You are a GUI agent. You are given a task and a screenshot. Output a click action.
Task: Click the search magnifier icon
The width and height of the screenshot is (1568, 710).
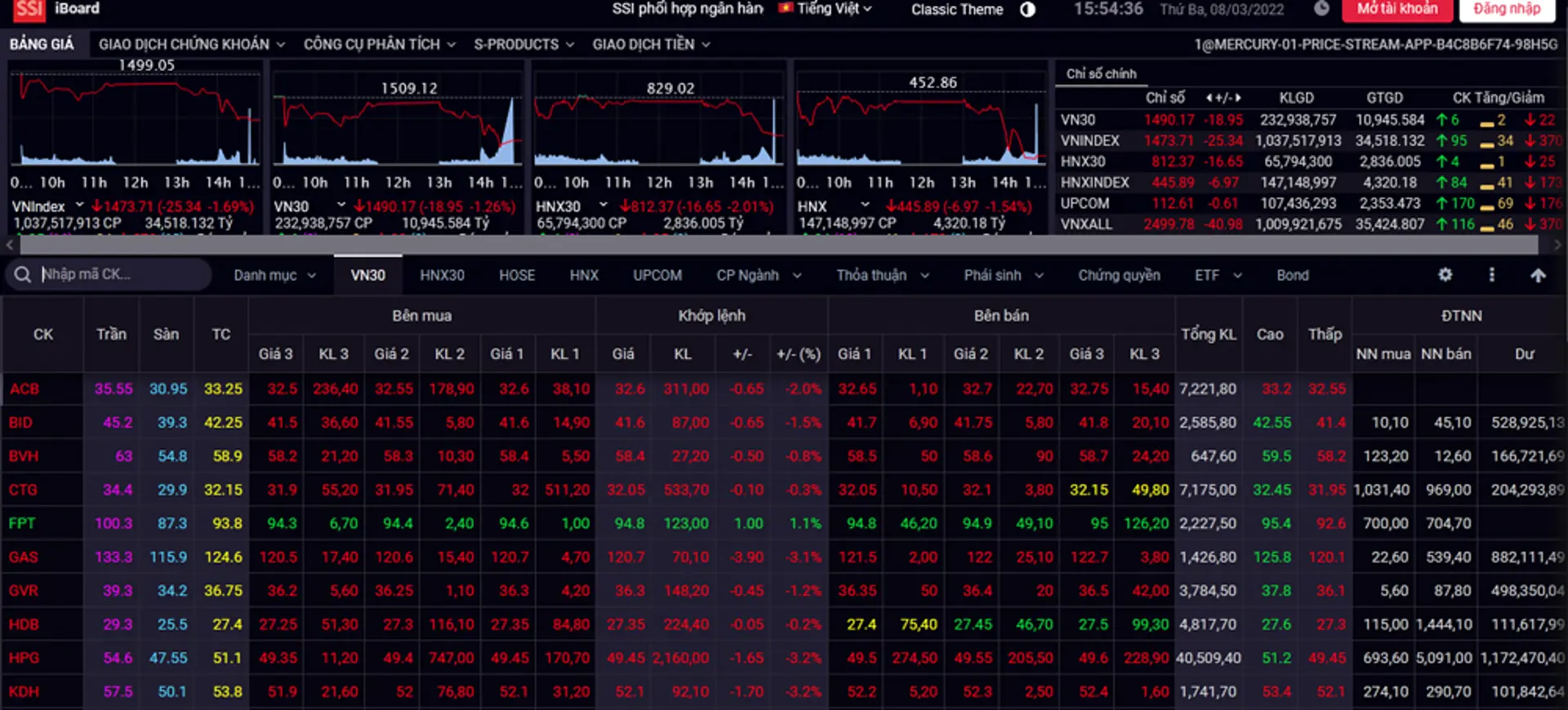tap(23, 275)
